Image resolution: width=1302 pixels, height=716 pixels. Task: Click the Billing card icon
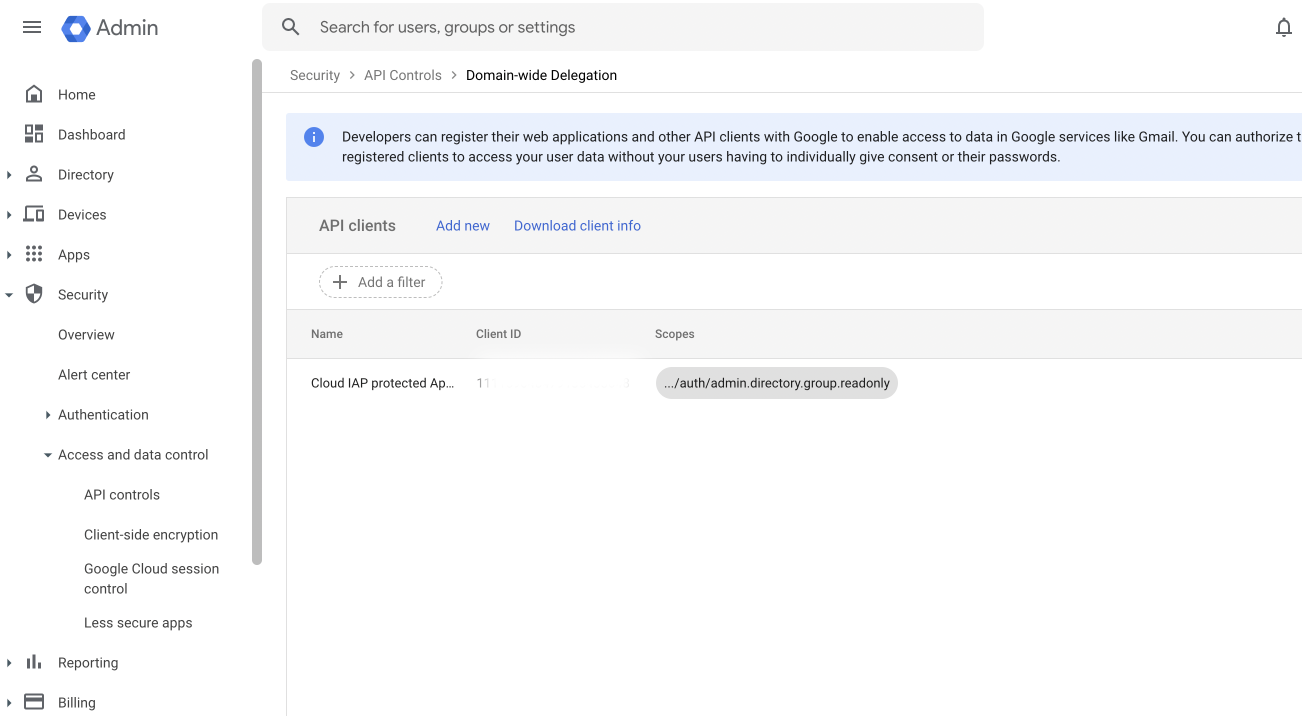pos(34,702)
